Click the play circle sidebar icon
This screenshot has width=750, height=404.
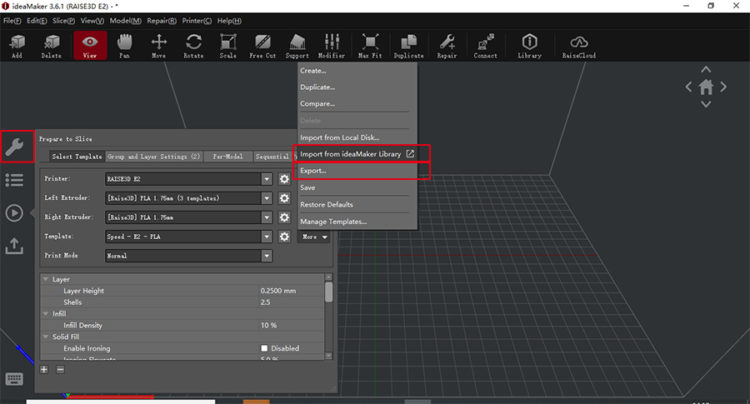tap(14, 213)
